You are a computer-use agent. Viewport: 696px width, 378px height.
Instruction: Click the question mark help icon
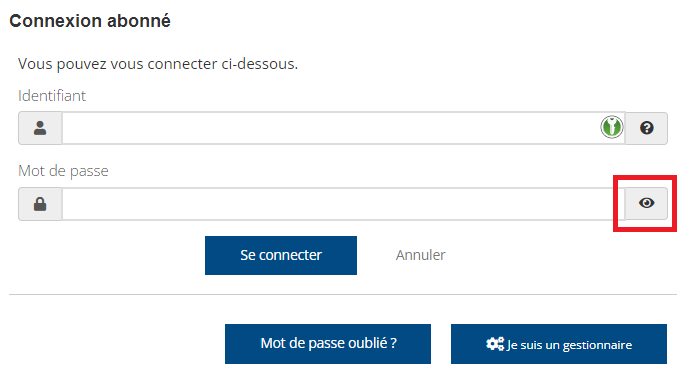pyautogui.click(x=647, y=128)
